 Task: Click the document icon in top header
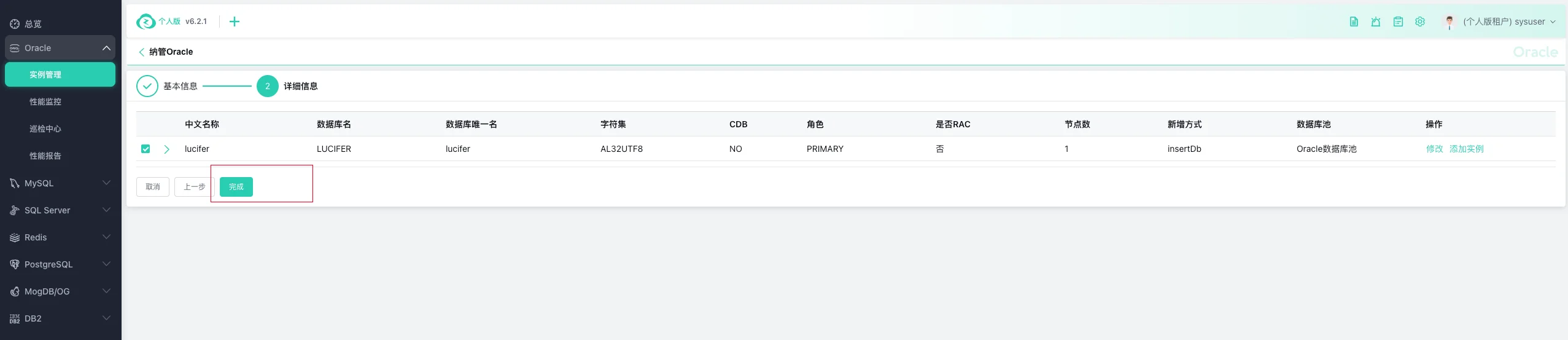coord(1354,22)
